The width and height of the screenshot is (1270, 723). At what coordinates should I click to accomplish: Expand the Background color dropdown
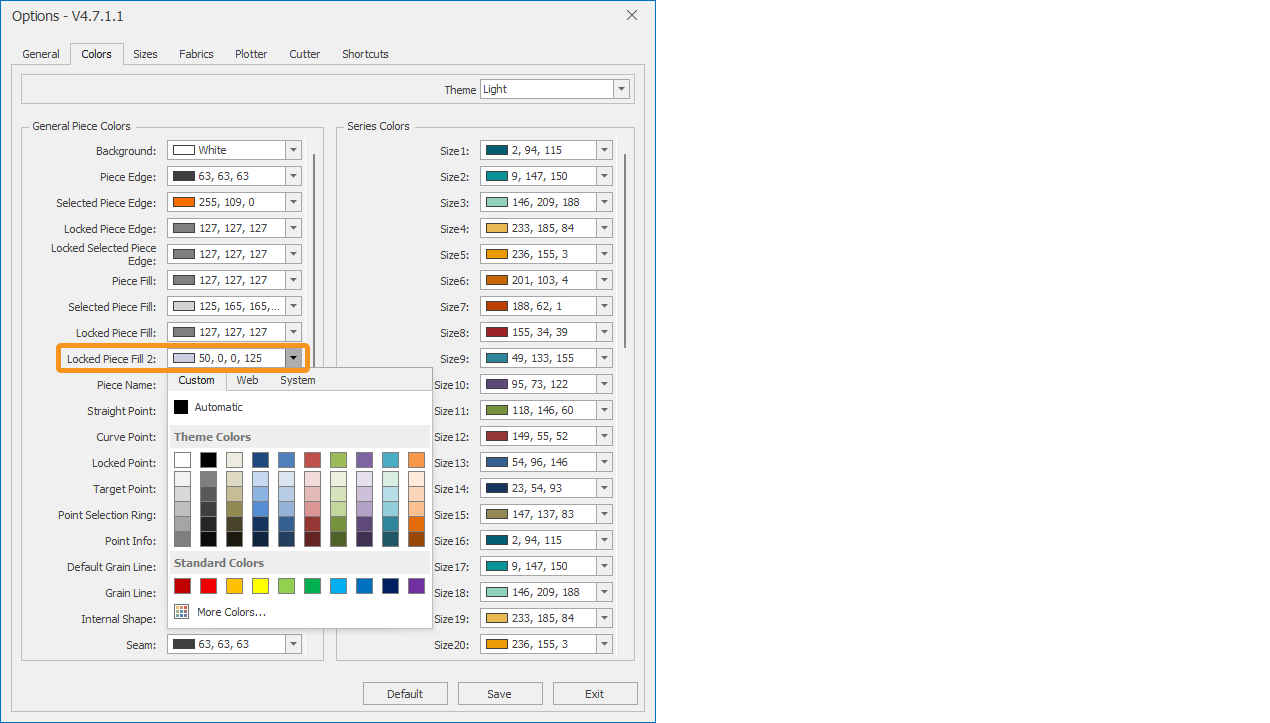point(293,150)
